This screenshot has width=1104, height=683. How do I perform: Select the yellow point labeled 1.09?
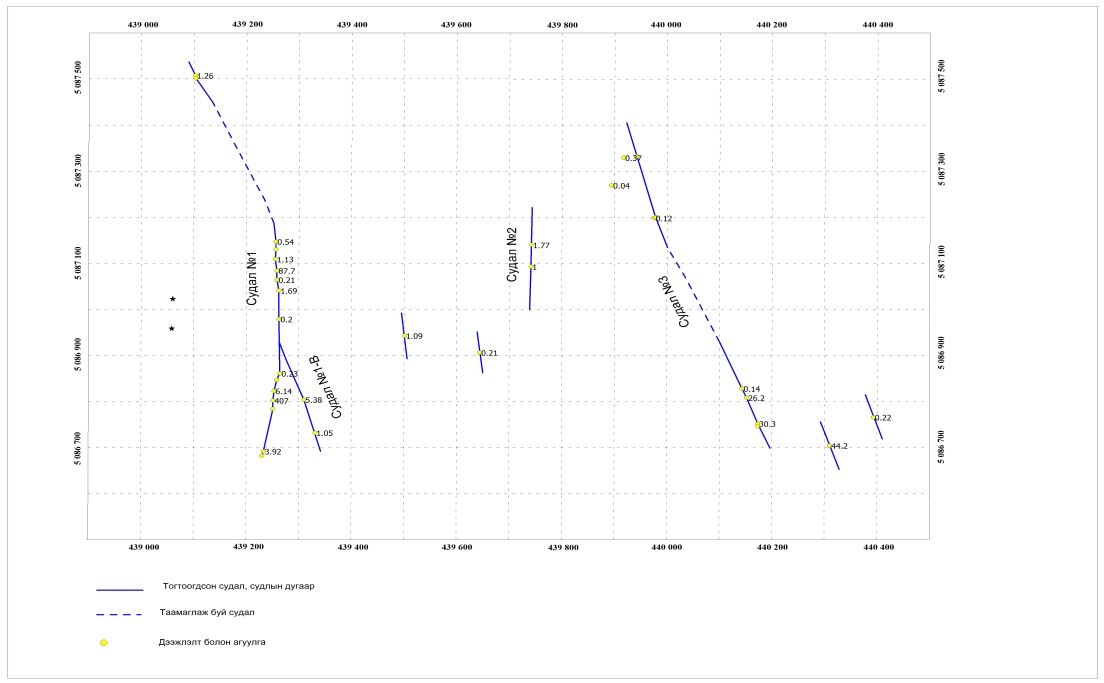point(405,336)
